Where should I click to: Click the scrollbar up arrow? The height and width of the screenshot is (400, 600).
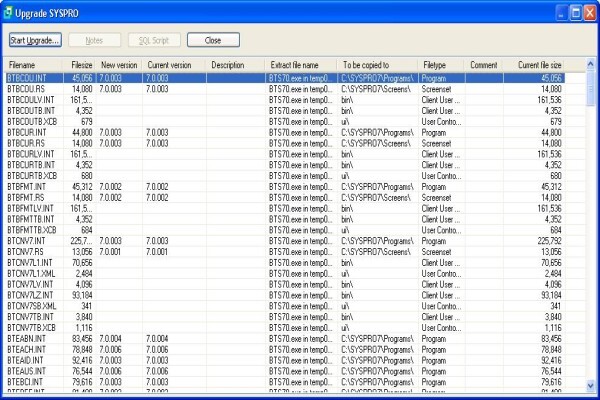point(590,64)
